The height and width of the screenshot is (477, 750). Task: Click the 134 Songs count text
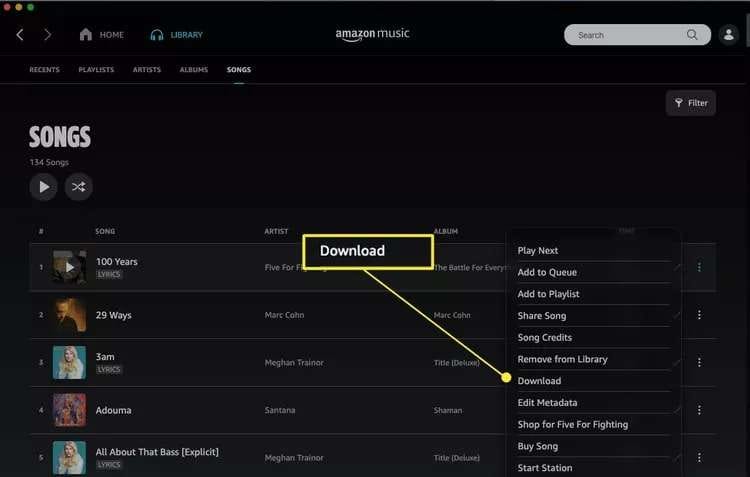coord(49,162)
